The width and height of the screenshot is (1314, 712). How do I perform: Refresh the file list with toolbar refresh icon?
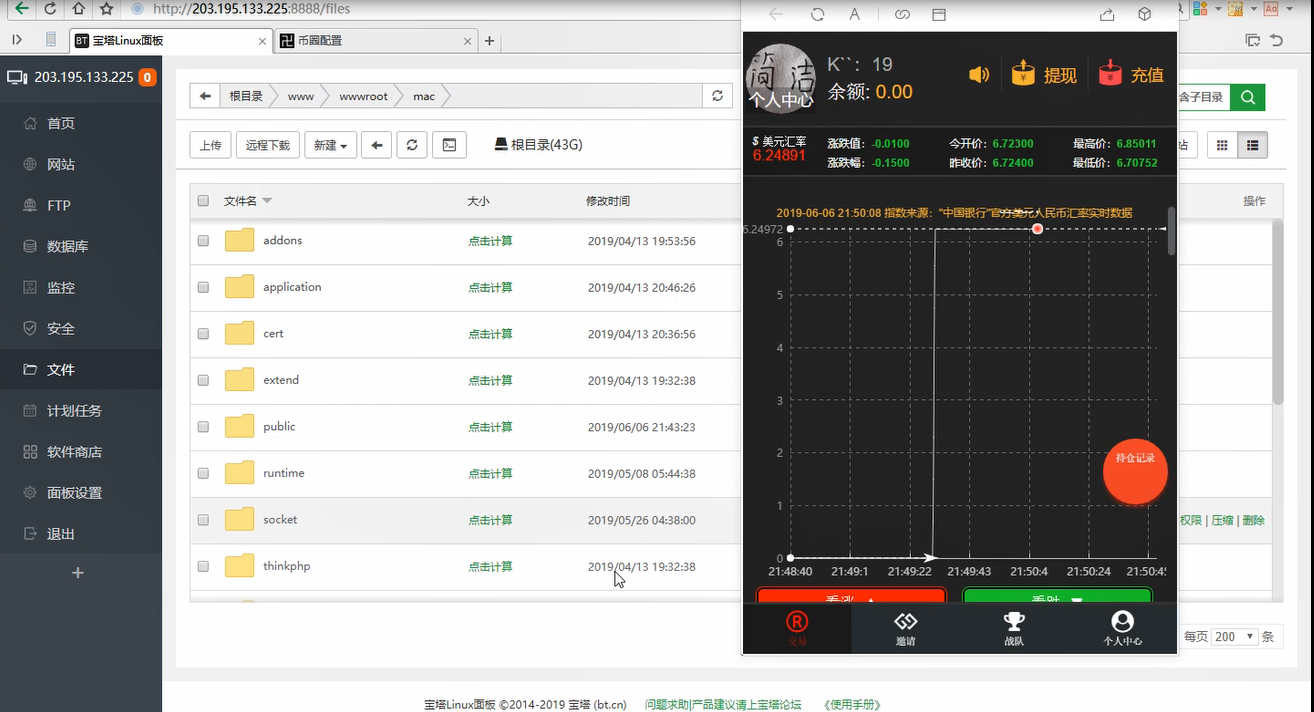click(x=411, y=145)
